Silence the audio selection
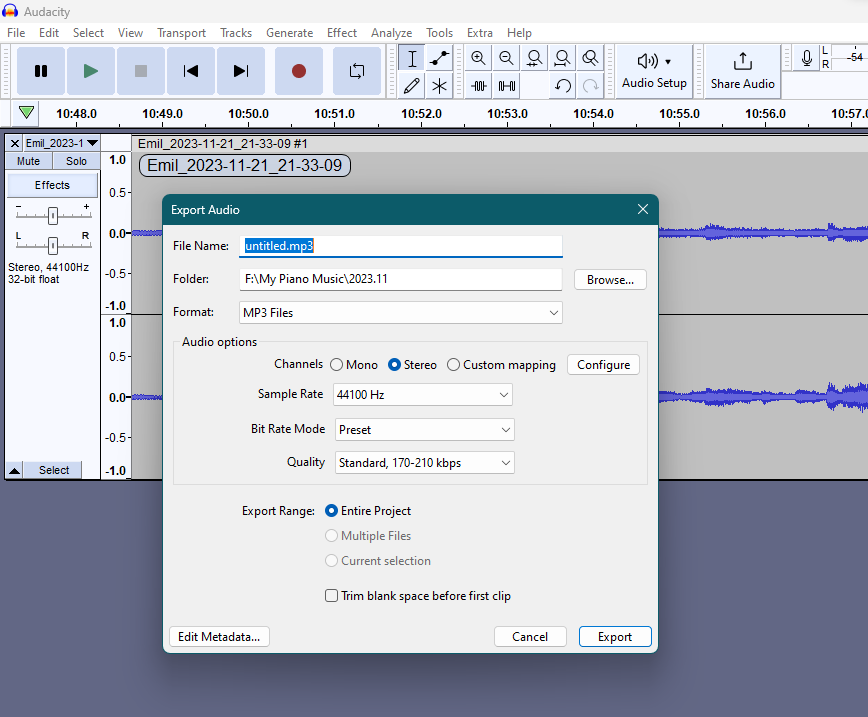The image size is (868, 717). click(x=506, y=85)
